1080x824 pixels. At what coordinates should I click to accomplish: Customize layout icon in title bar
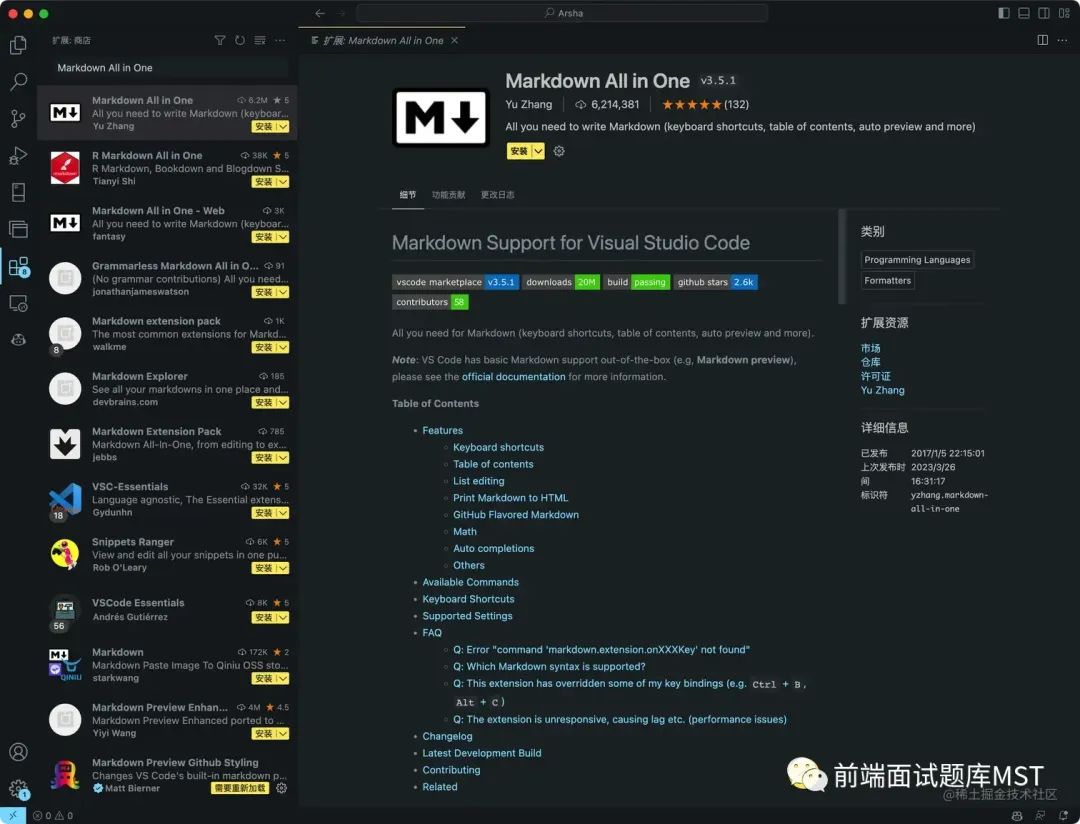tap(1064, 13)
